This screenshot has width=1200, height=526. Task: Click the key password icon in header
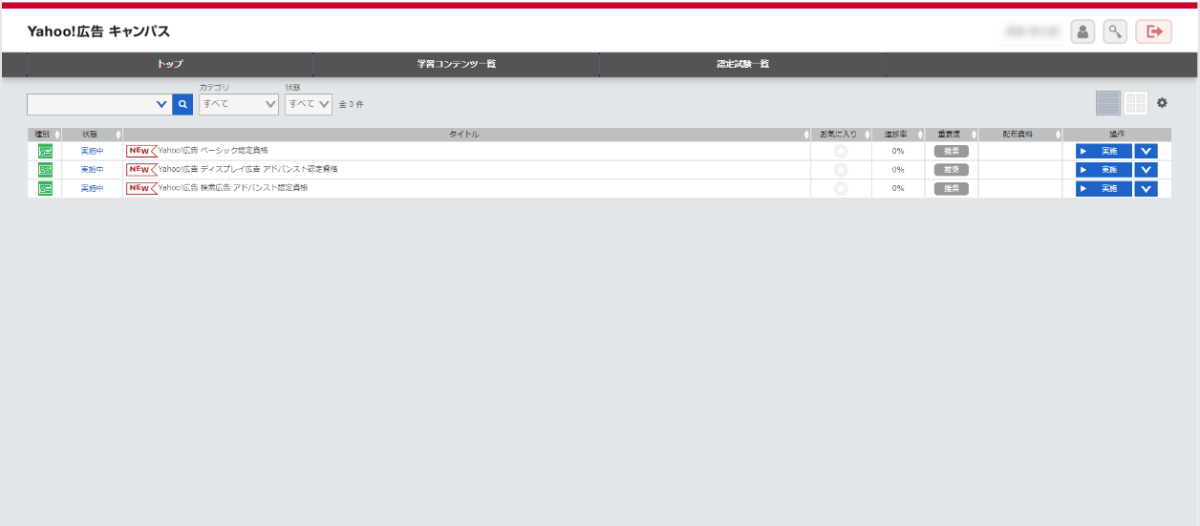coord(1115,32)
